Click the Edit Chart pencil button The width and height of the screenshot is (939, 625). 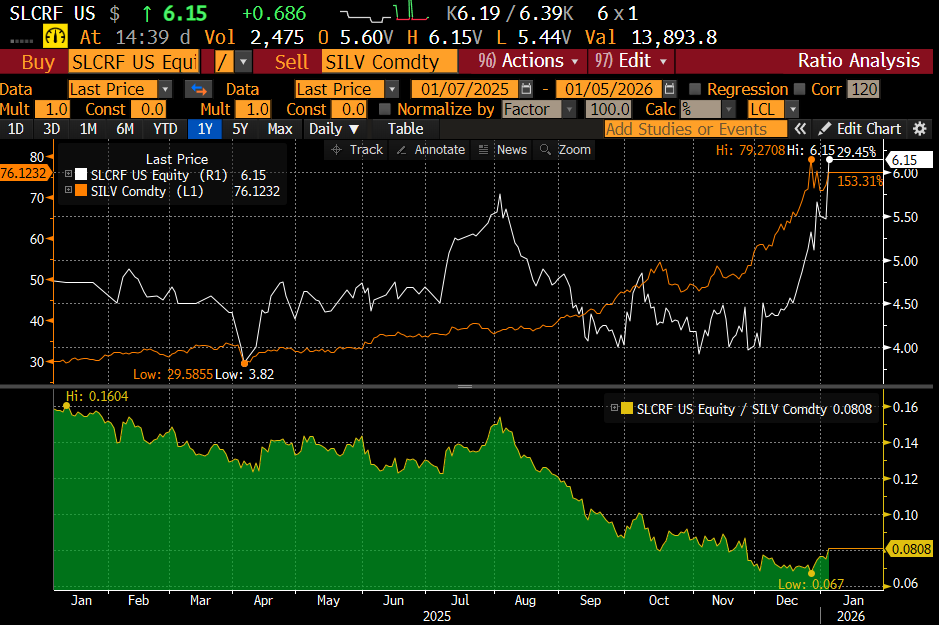[x=859, y=129]
